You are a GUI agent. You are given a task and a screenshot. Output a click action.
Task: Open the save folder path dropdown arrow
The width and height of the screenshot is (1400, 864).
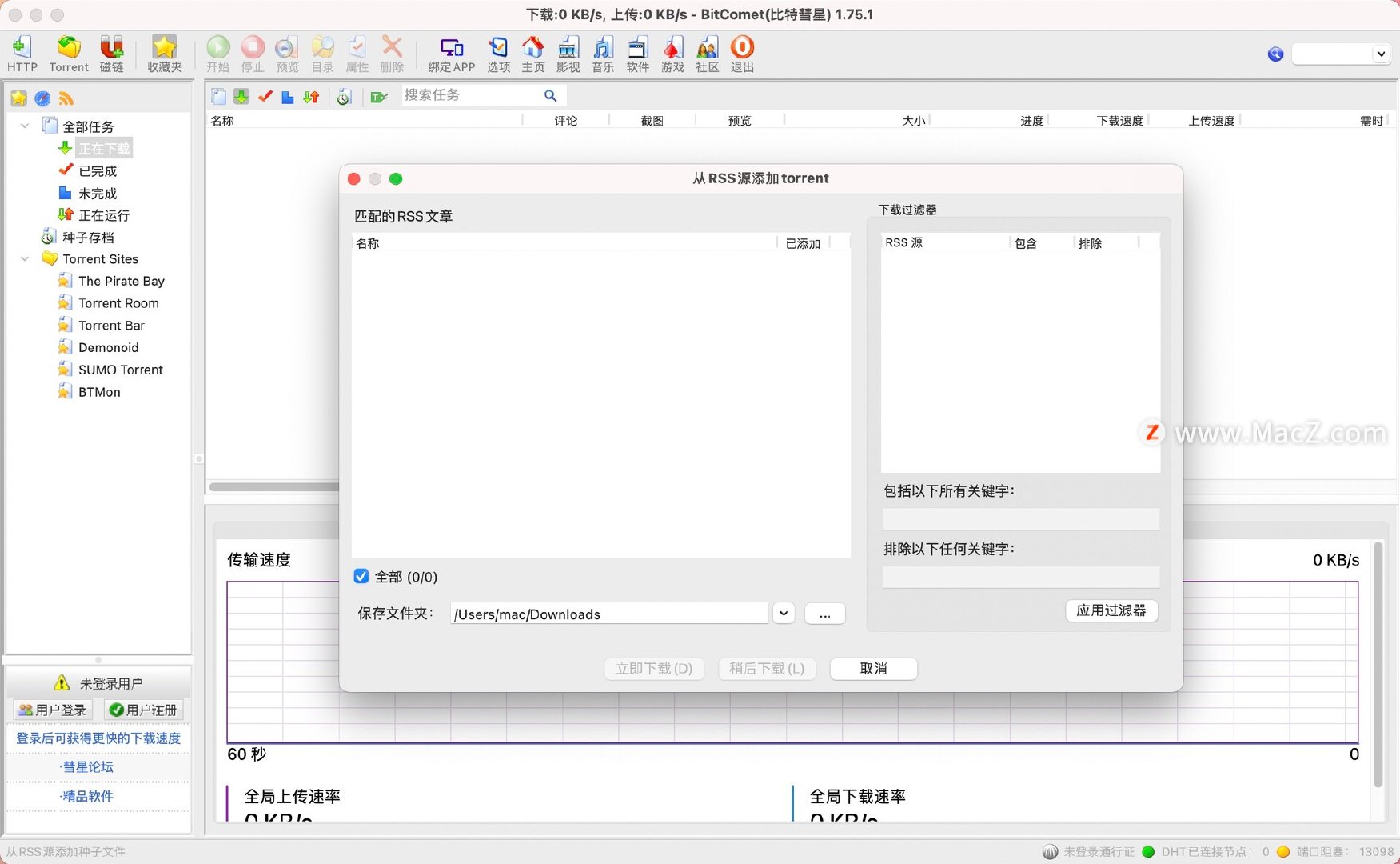784,614
